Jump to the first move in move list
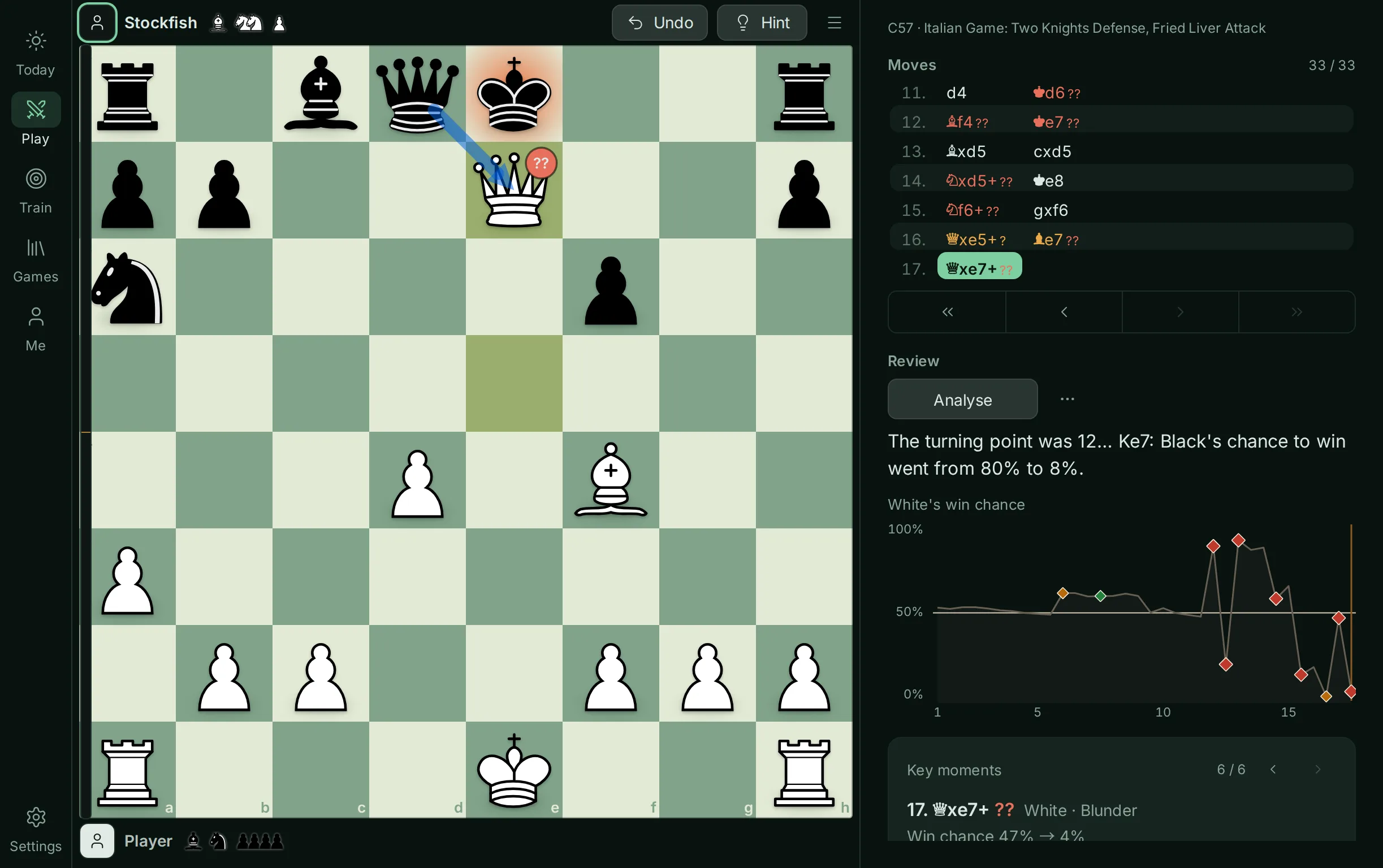1383x868 pixels. point(947,312)
